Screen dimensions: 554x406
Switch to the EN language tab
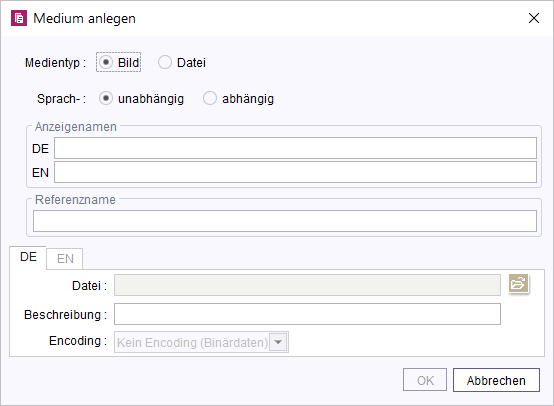(65, 259)
